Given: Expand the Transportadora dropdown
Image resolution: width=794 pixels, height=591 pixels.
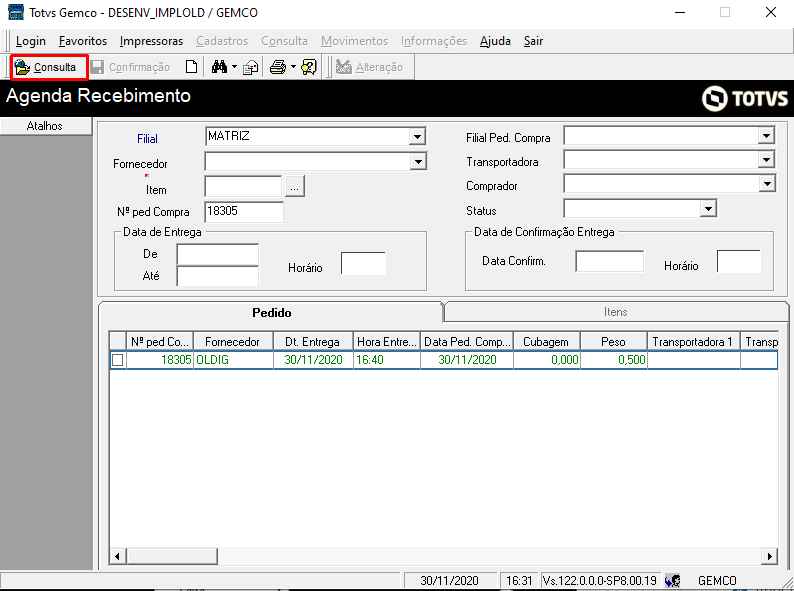Looking at the screenshot, I should click(766, 160).
